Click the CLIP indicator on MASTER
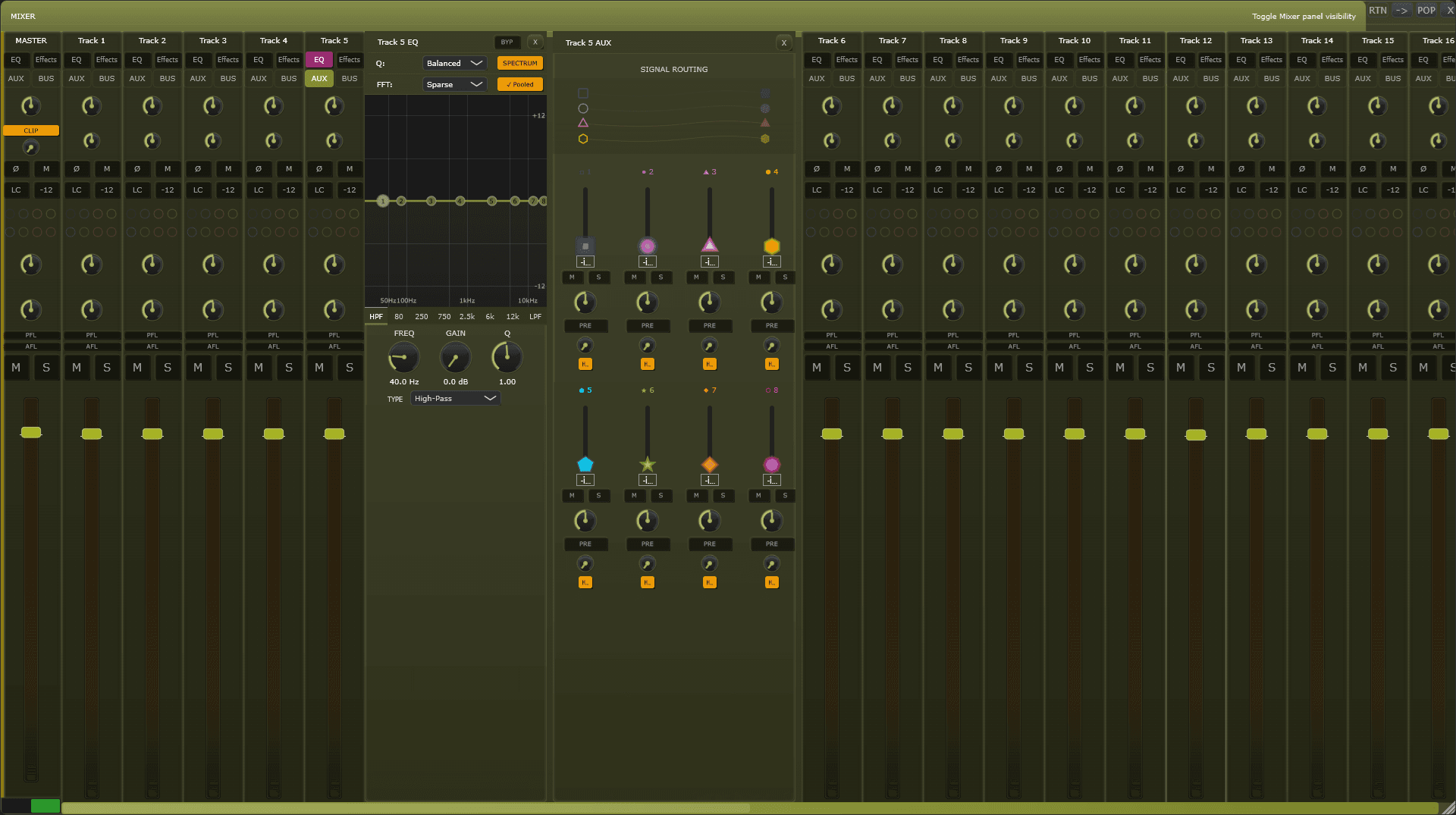Screen dimensions: 1456x815 click(x=31, y=130)
